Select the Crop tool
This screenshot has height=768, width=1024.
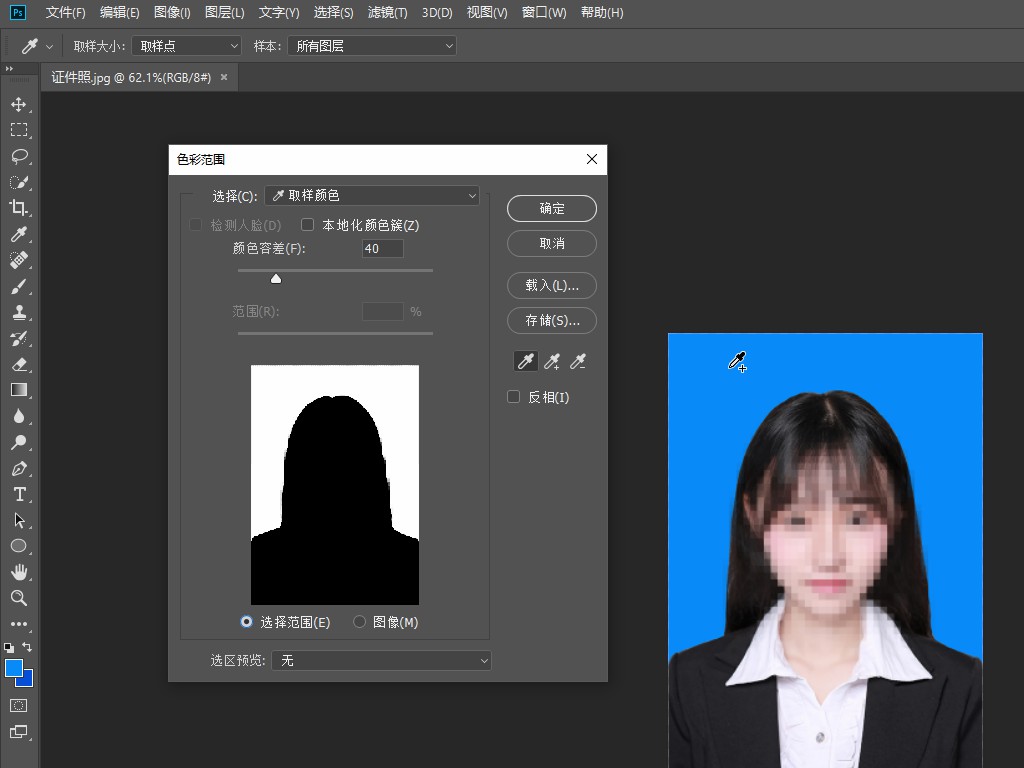point(18,208)
